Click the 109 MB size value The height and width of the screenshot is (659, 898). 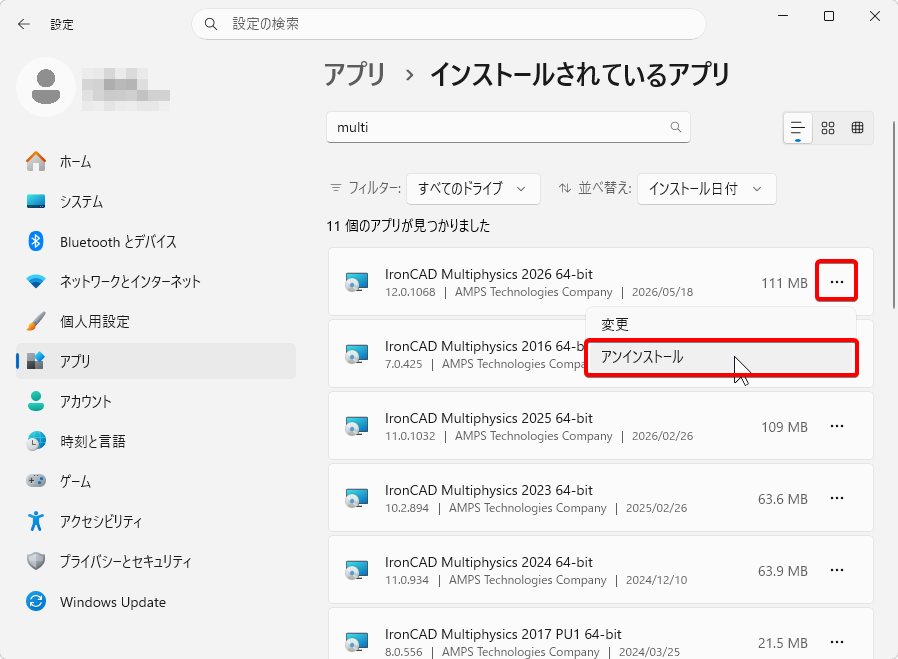pos(784,427)
